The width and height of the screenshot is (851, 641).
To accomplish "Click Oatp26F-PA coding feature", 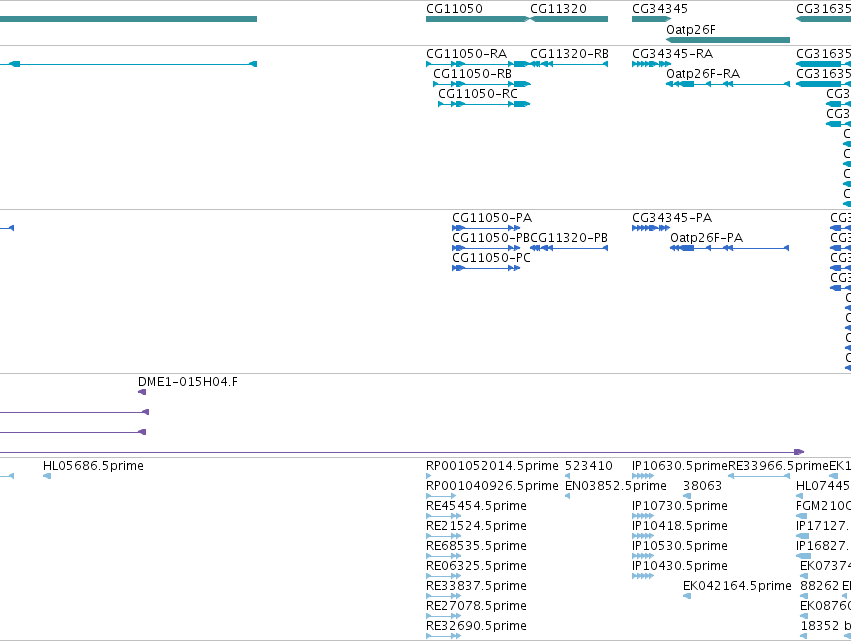I will click(x=729, y=248).
